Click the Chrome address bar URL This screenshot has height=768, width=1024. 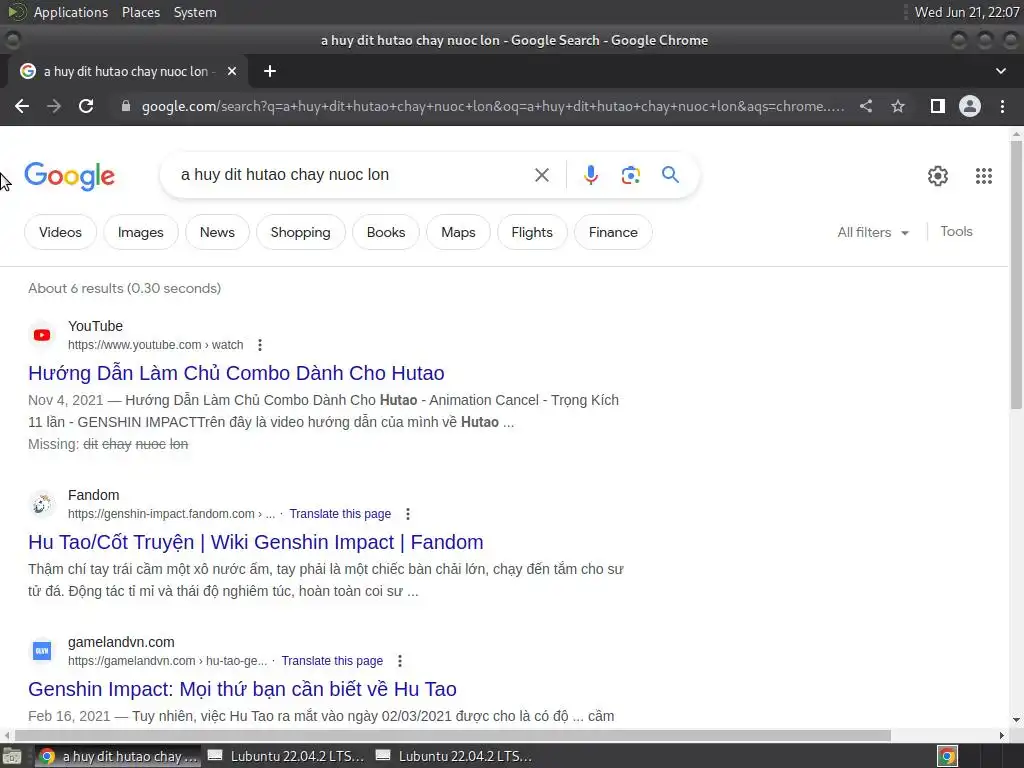(x=492, y=106)
